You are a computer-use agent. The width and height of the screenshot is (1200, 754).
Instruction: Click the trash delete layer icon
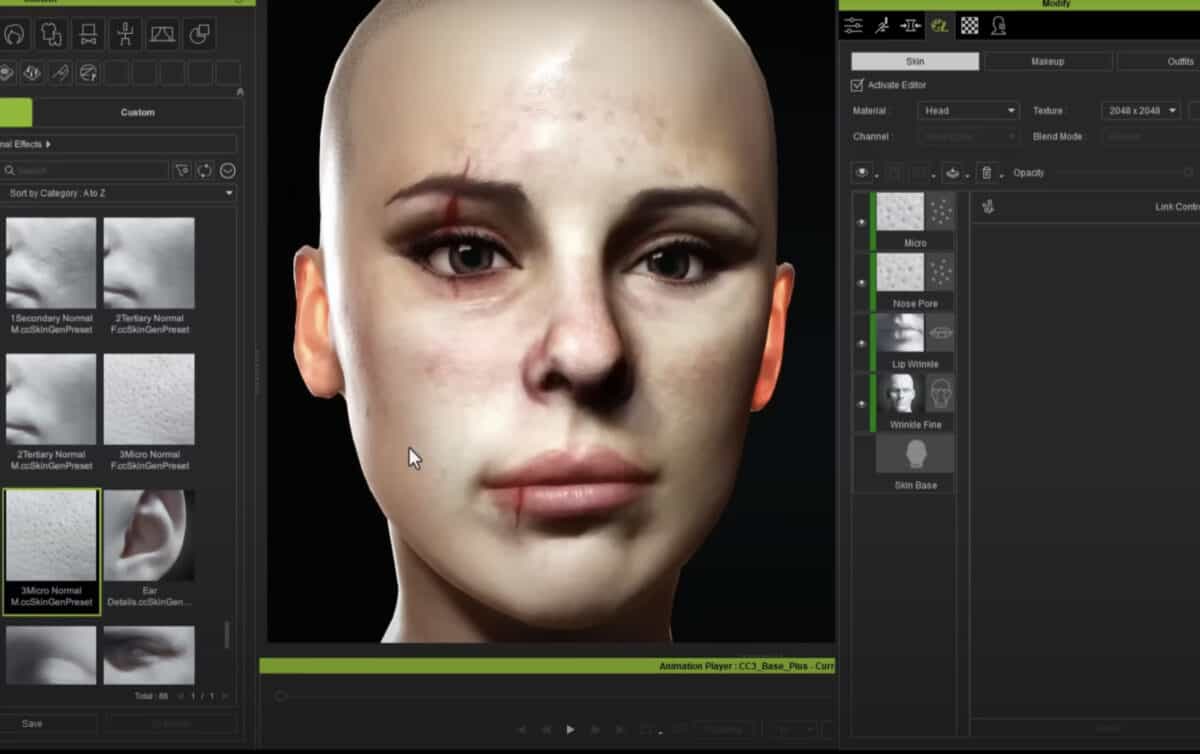tap(986, 173)
